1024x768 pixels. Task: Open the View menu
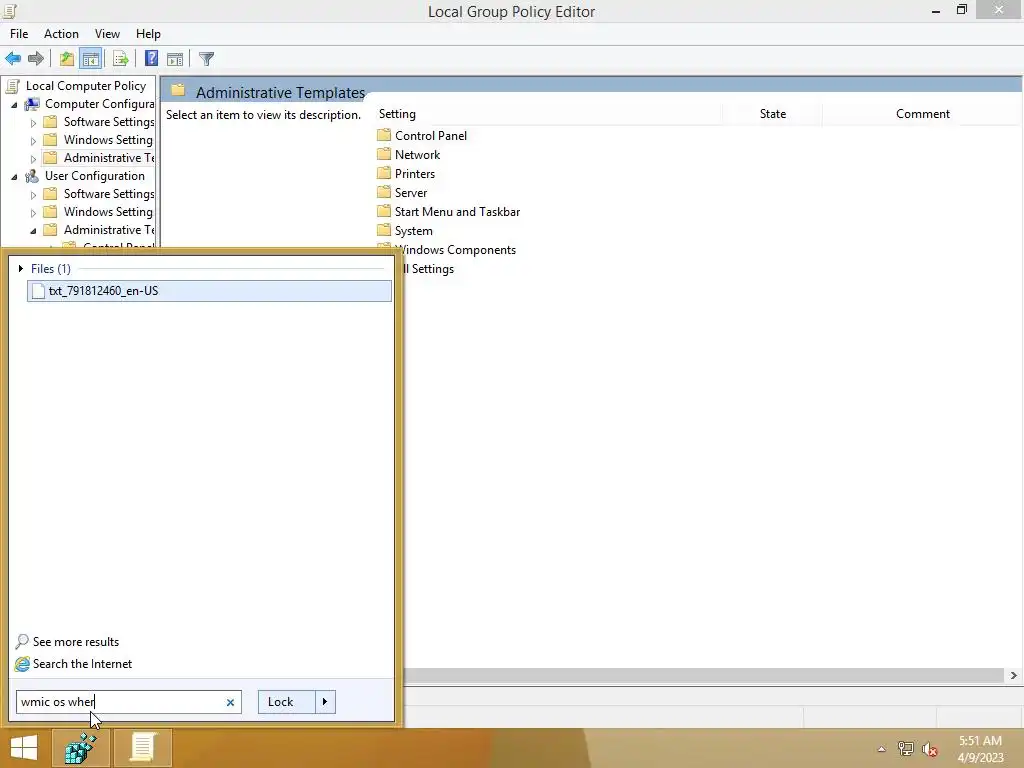click(107, 33)
